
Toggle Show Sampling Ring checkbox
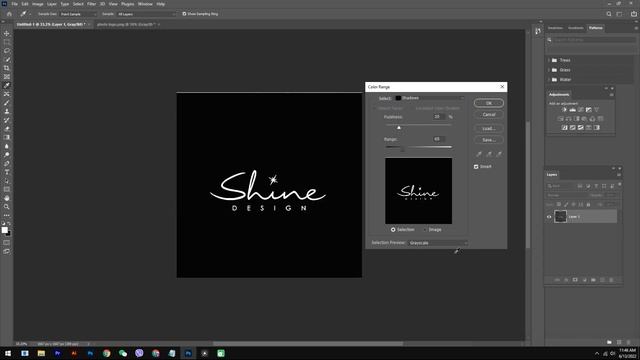point(184,14)
